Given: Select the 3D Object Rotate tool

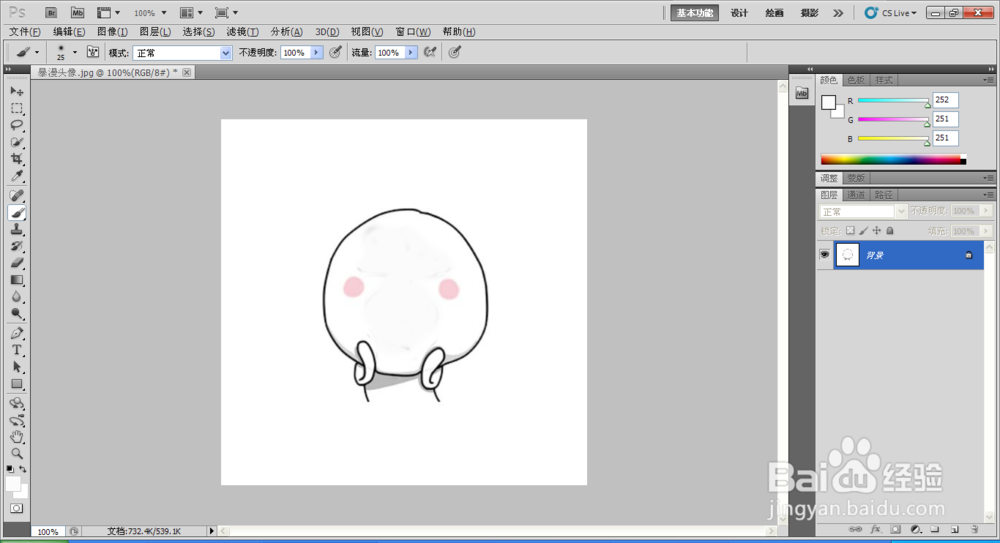Looking at the screenshot, I should click(17, 403).
